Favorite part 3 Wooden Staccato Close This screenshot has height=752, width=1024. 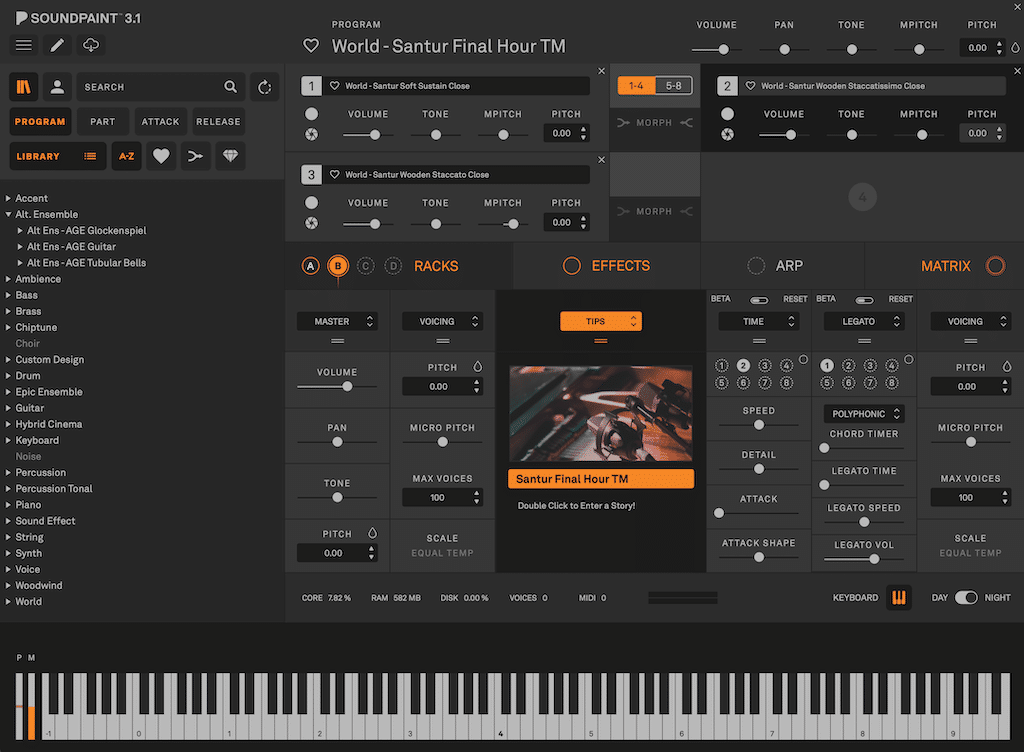pos(334,174)
